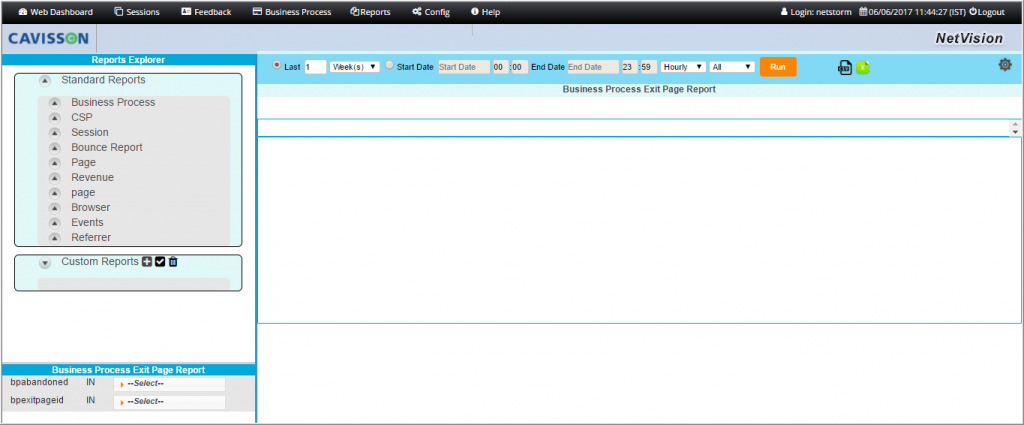The height and width of the screenshot is (425, 1024).
Task: Export report as PDF icon
Action: [x=844, y=67]
